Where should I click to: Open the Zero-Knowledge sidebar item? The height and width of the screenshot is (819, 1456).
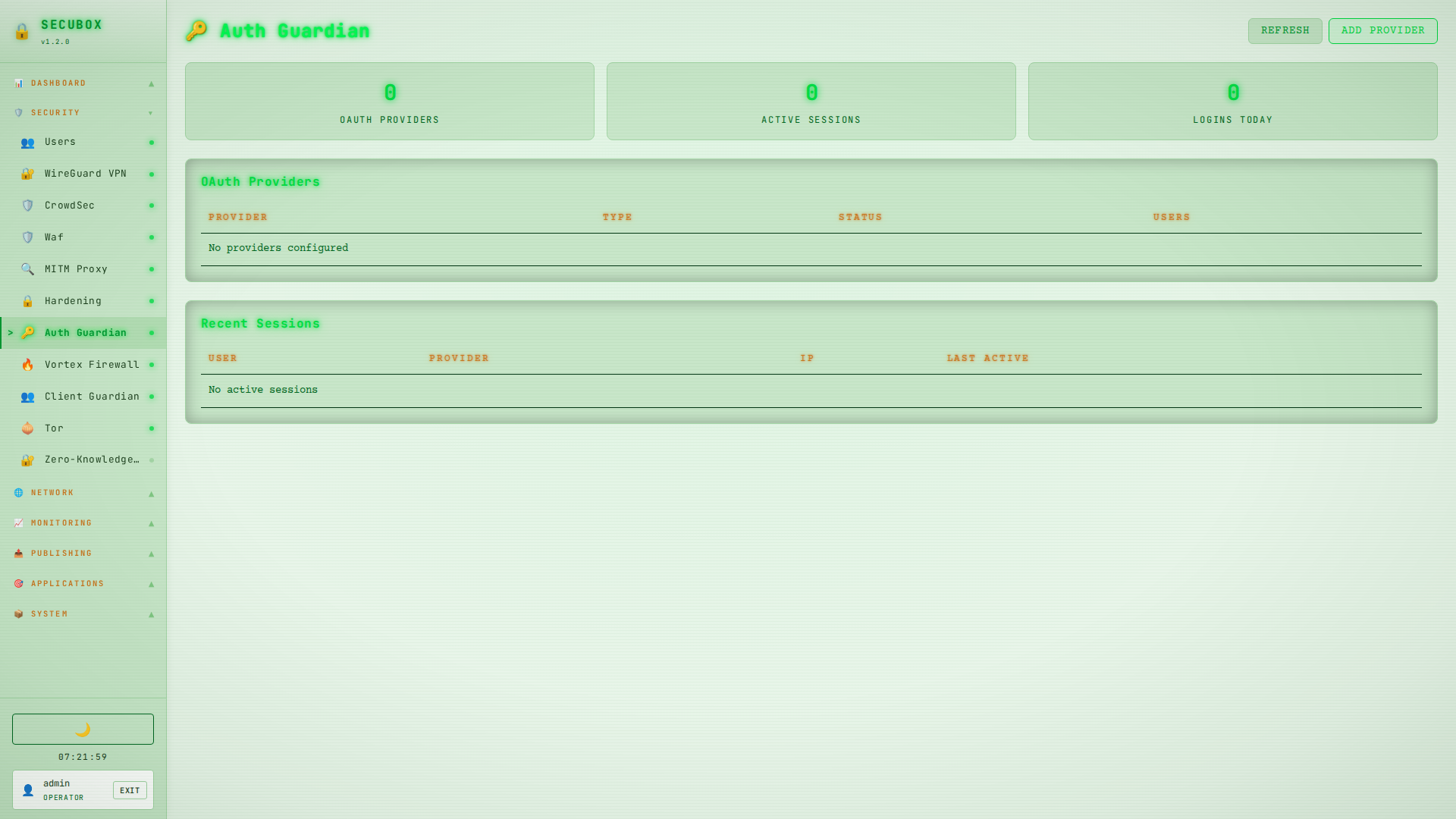[91, 460]
